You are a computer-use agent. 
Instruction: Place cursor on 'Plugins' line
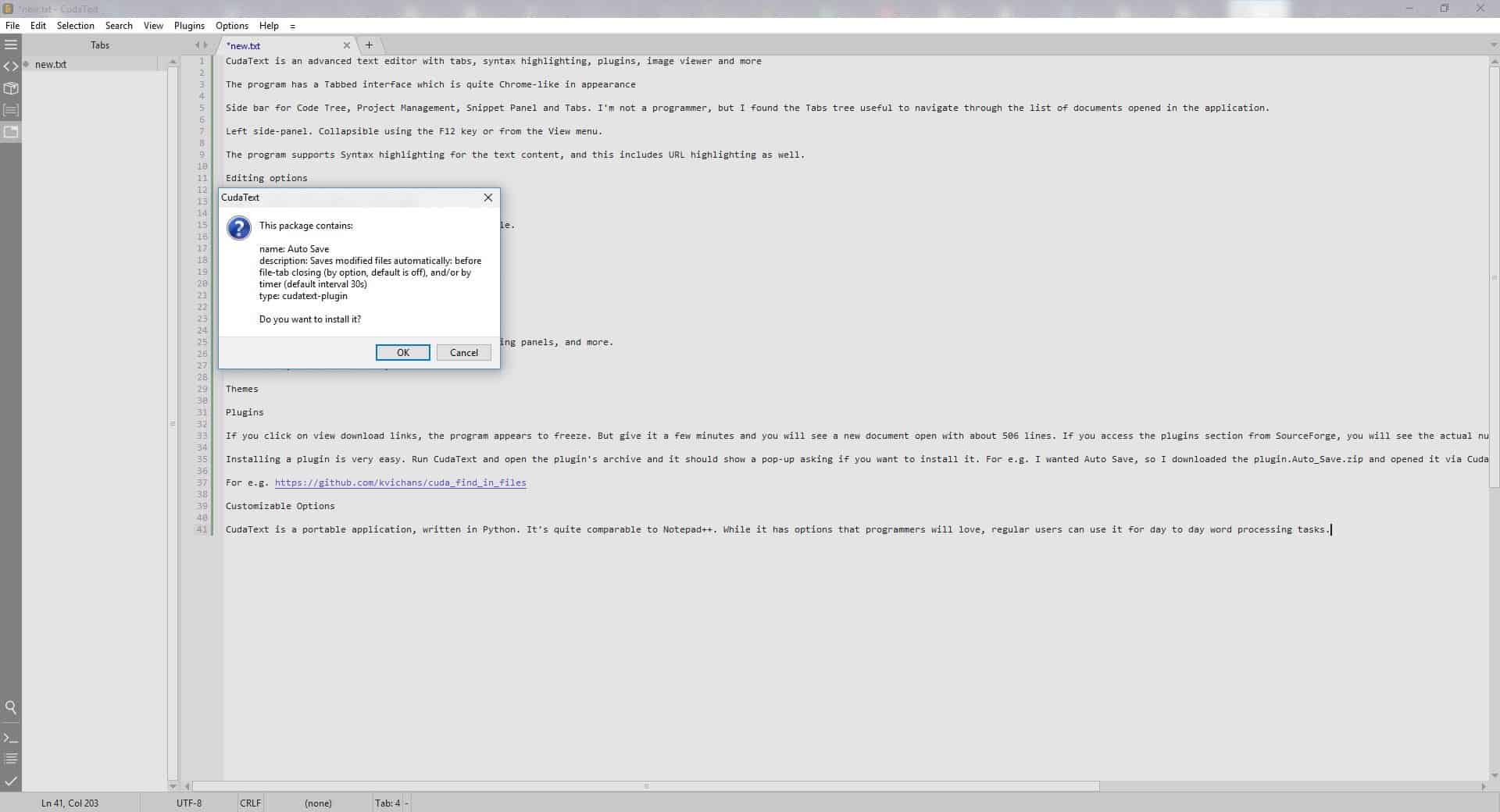(x=245, y=412)
